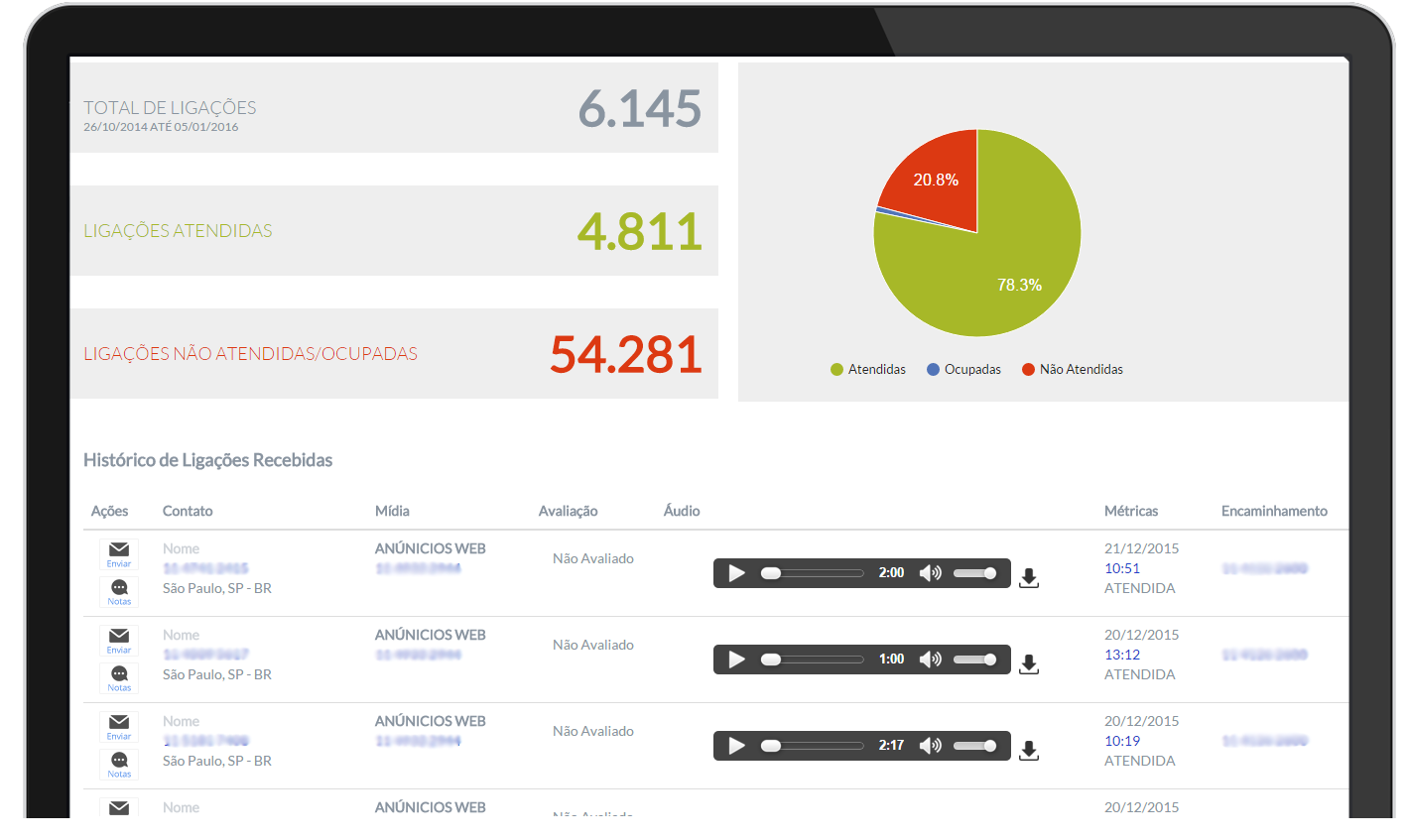Seek in the 2:00 audio progress bar
Viewport: 1409px width, 840px height.
pos(813,573)
